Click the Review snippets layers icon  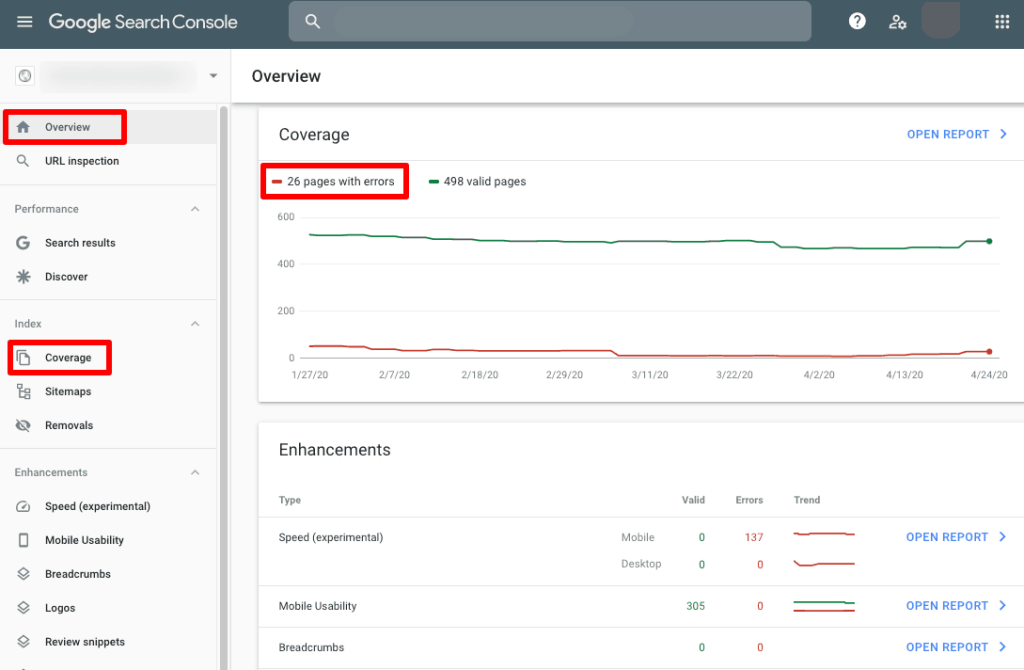[x=24, y=642]
